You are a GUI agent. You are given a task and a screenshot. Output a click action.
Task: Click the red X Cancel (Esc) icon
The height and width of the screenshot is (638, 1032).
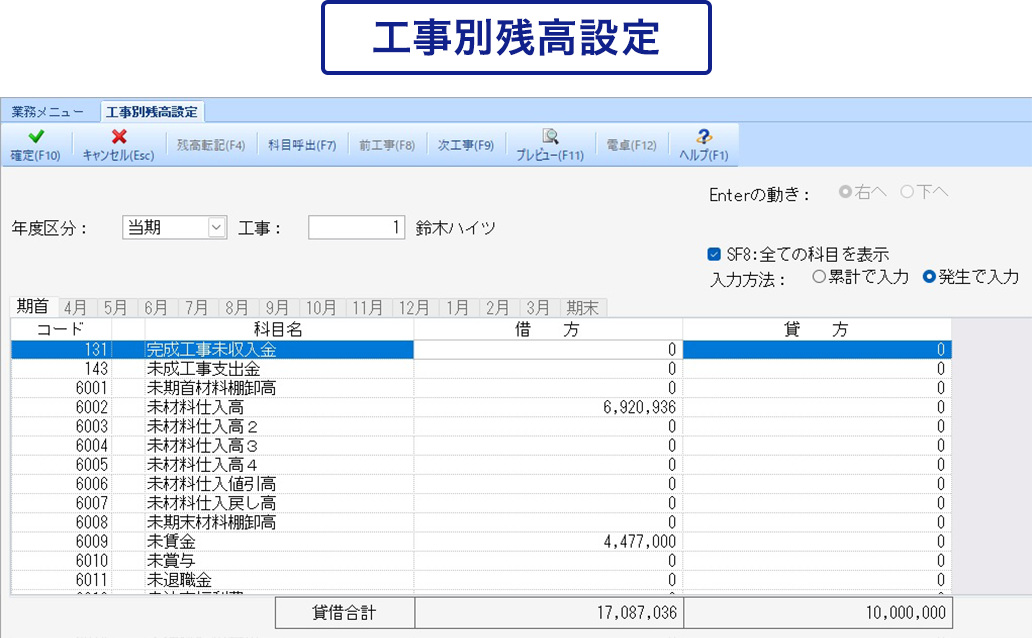click(118, 137)
